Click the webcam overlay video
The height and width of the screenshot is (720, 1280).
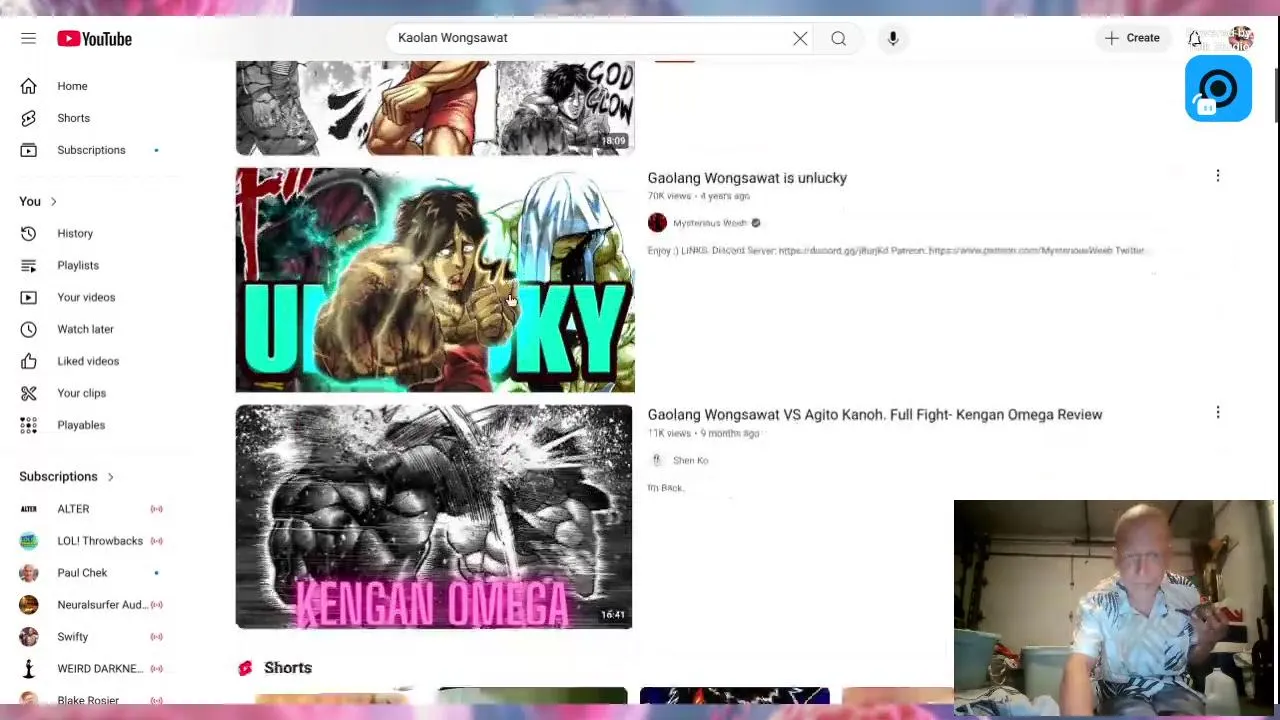(x=1114, y=608)
